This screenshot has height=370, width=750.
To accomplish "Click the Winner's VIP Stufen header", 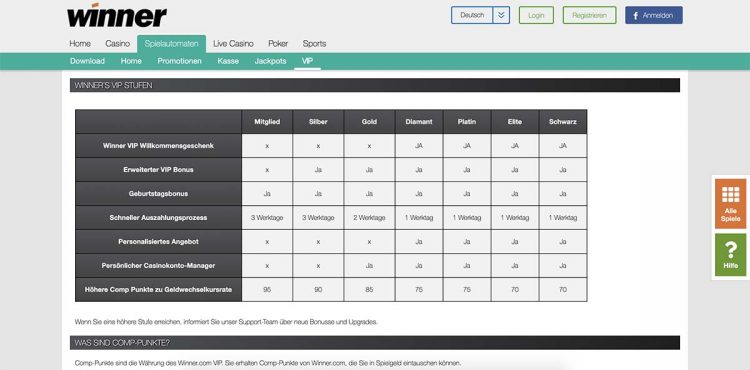I will click(x=375, y=86).
